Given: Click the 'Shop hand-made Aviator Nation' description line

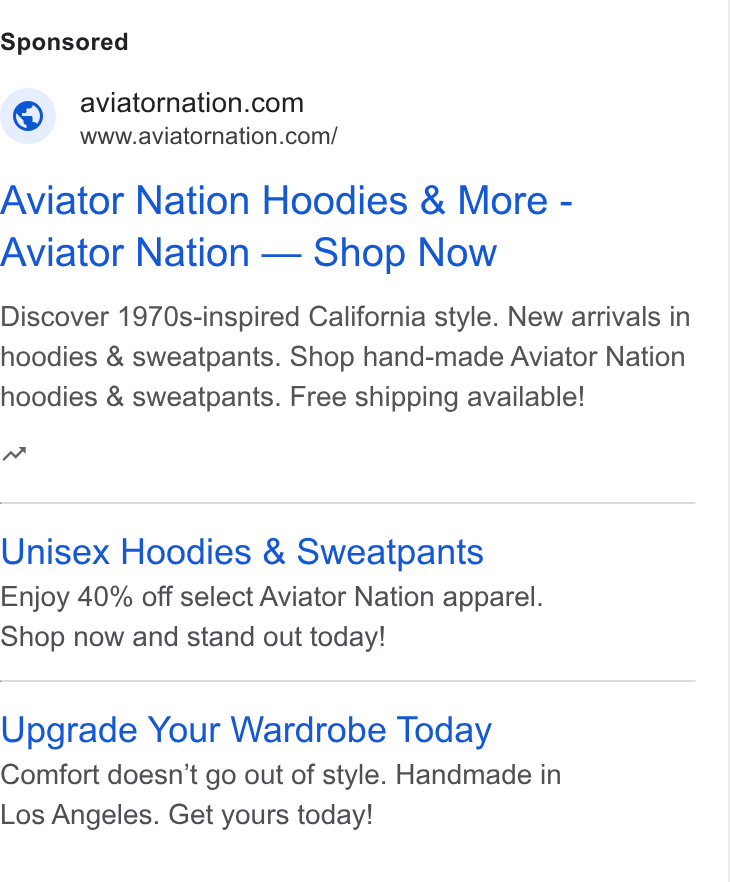Looking at the screenshot, I should coord(487,357).
